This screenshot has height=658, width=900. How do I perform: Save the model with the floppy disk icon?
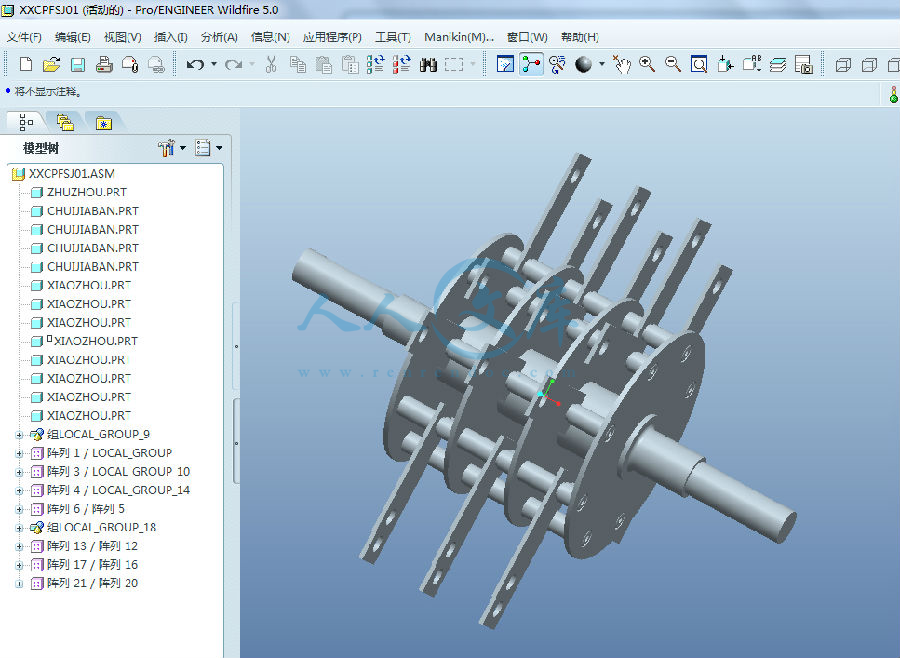click(x=77, y=64)
